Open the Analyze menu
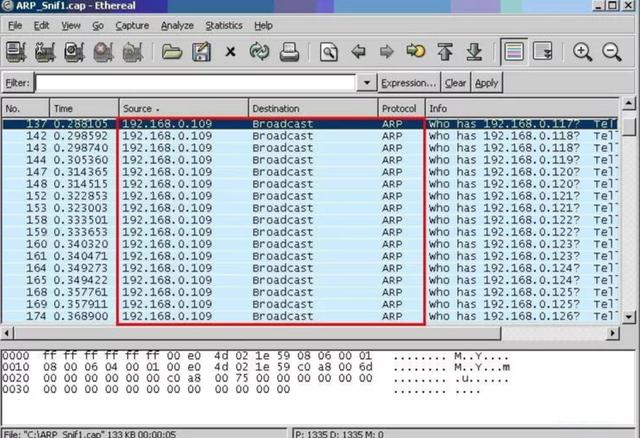Screen dimensions: 640x438 tap(177, 26)
